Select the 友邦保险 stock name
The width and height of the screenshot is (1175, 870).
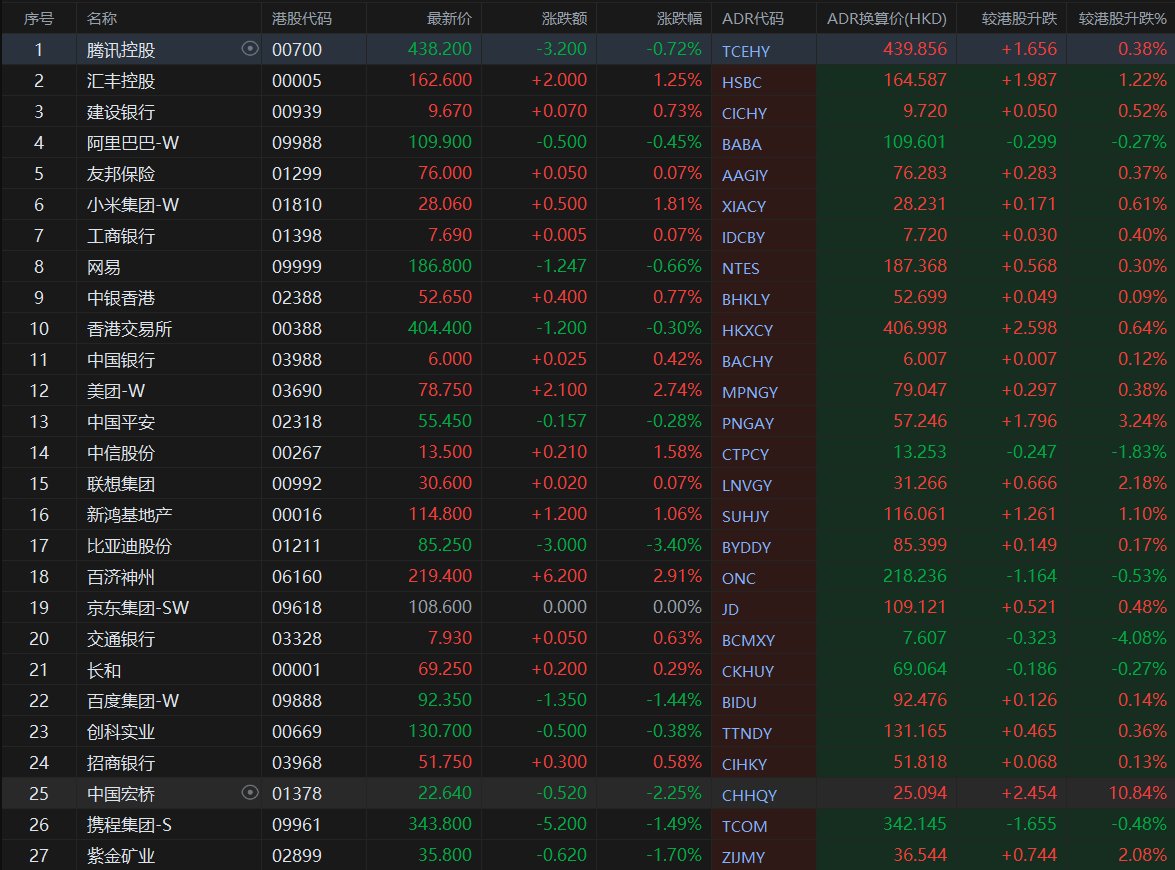[121, 173]
